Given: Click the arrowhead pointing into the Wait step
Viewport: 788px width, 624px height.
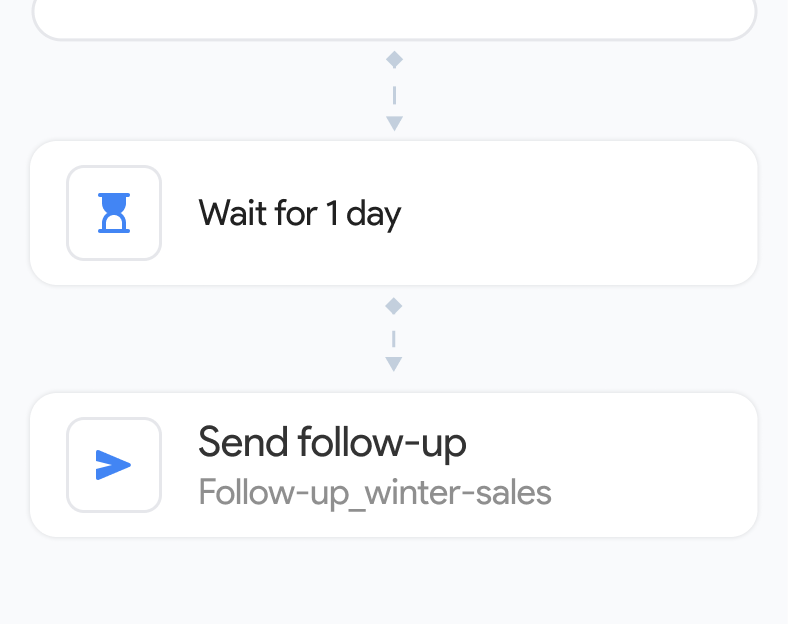Looking at the screenshot, I should click(395, 124).
